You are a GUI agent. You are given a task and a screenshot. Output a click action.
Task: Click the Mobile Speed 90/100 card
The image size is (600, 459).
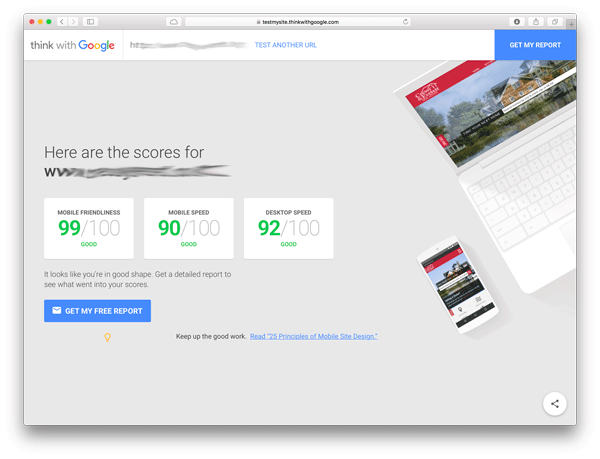189,228
